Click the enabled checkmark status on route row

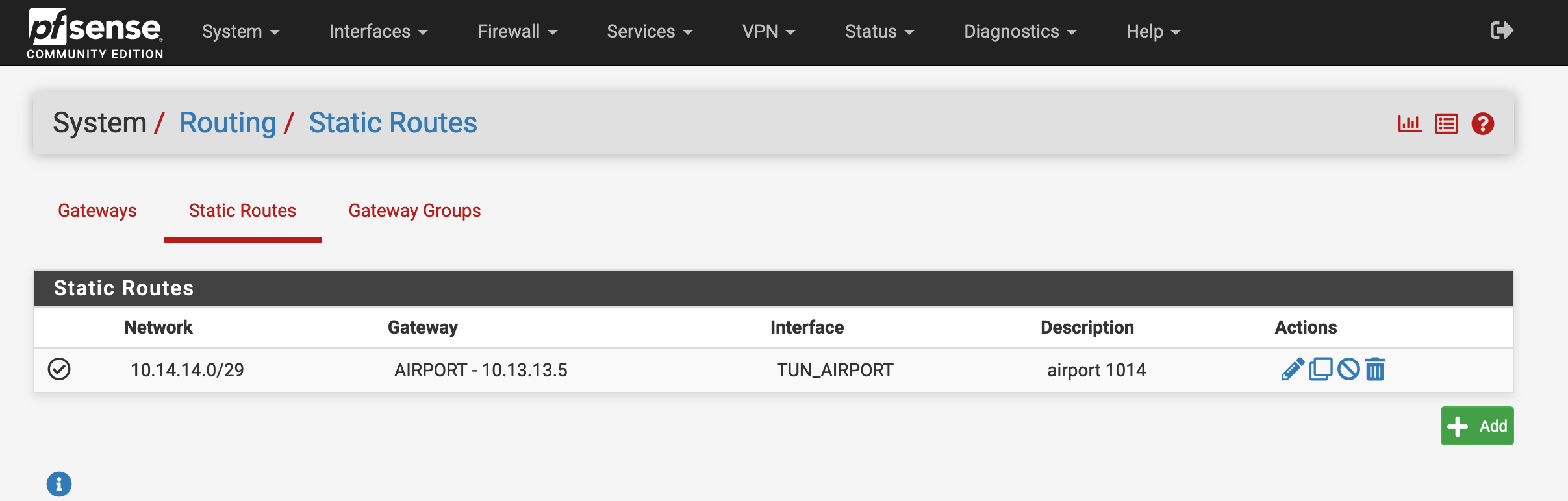(59, 369)
